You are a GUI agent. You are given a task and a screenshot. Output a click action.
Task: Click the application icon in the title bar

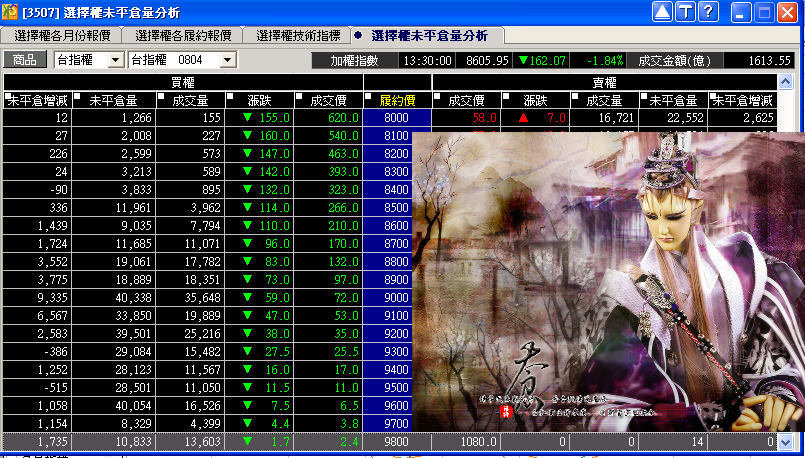[11, 12]
